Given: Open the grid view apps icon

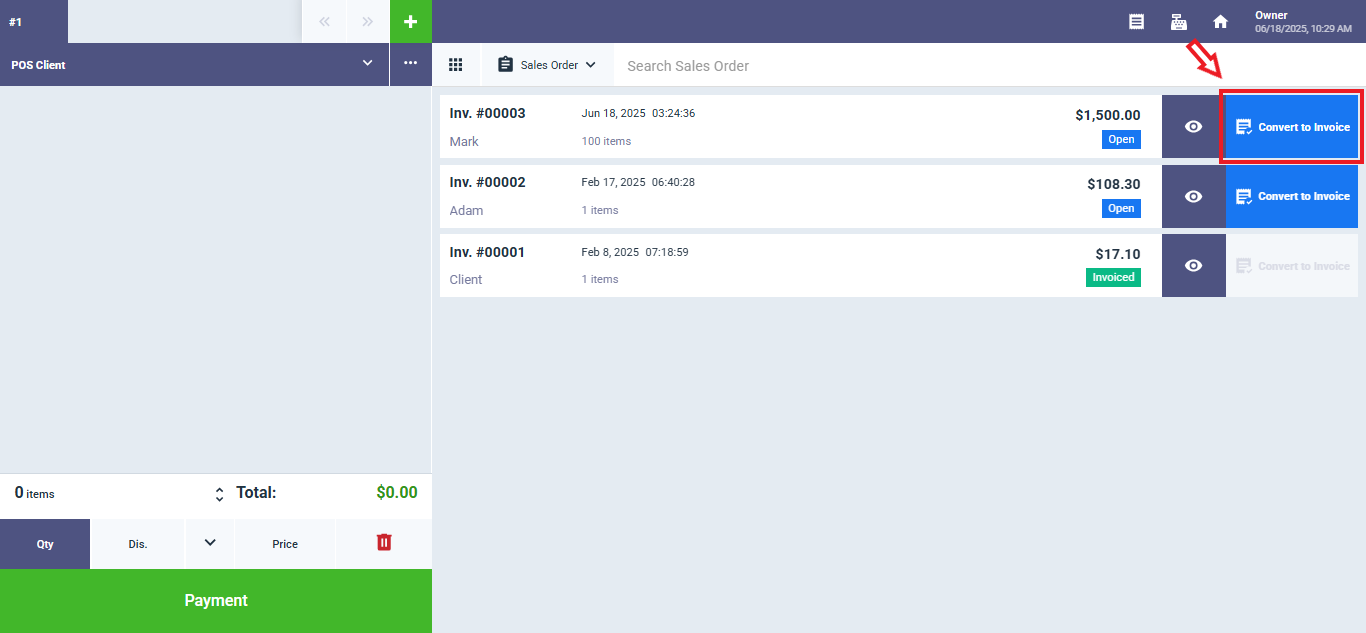Looking at the screenshot, I should 456,65.
